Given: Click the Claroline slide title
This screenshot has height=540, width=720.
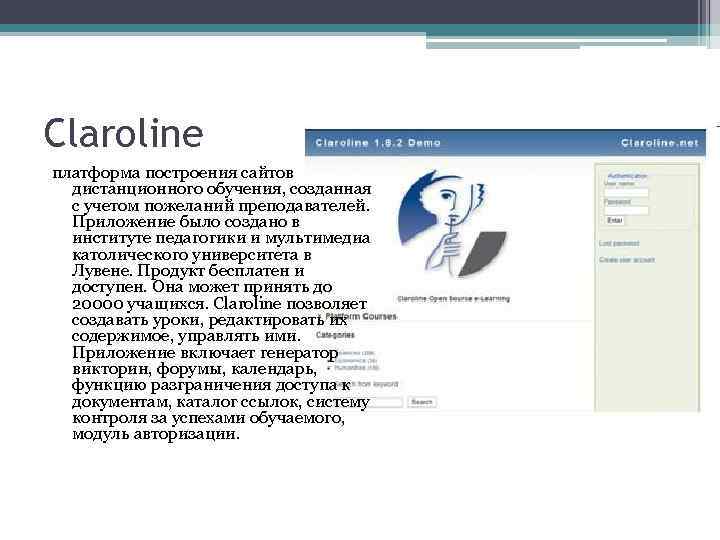Looking at the screenshot, I should click(x=124, y=133).
